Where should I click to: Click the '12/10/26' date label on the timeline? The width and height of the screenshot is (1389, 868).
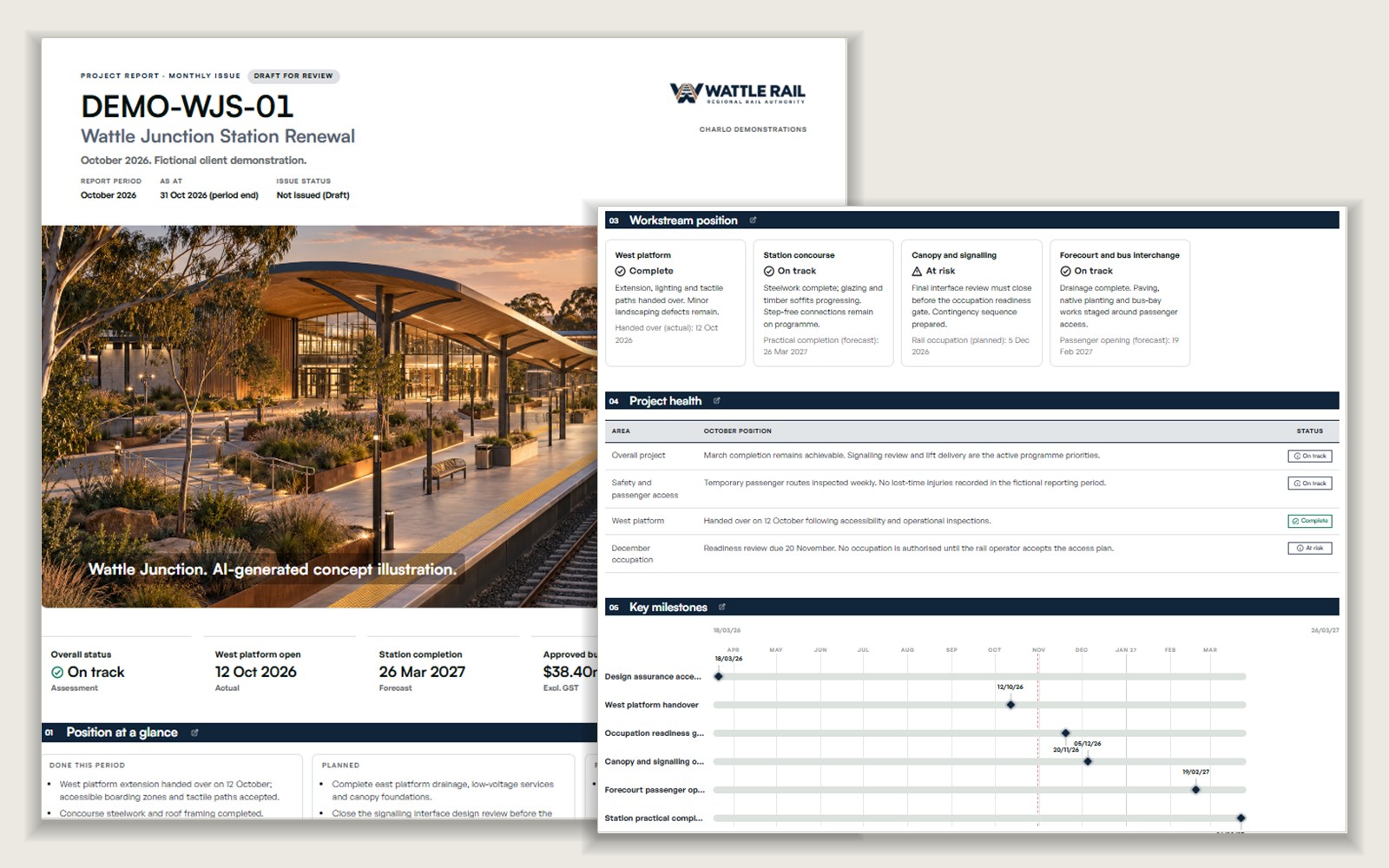point(1010,687)
